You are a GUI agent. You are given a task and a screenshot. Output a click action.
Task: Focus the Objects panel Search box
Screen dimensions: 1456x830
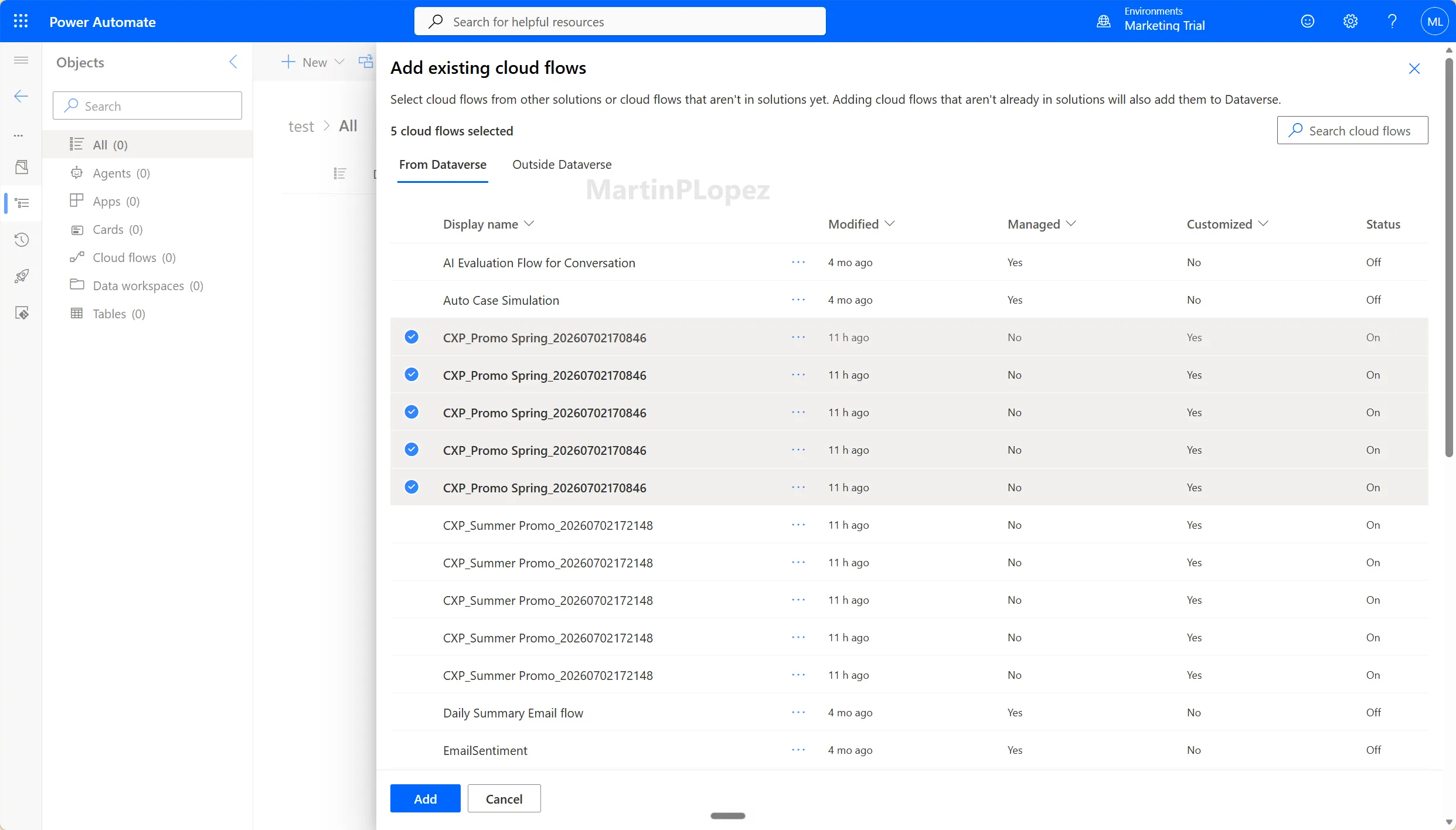tap(147, 106)
